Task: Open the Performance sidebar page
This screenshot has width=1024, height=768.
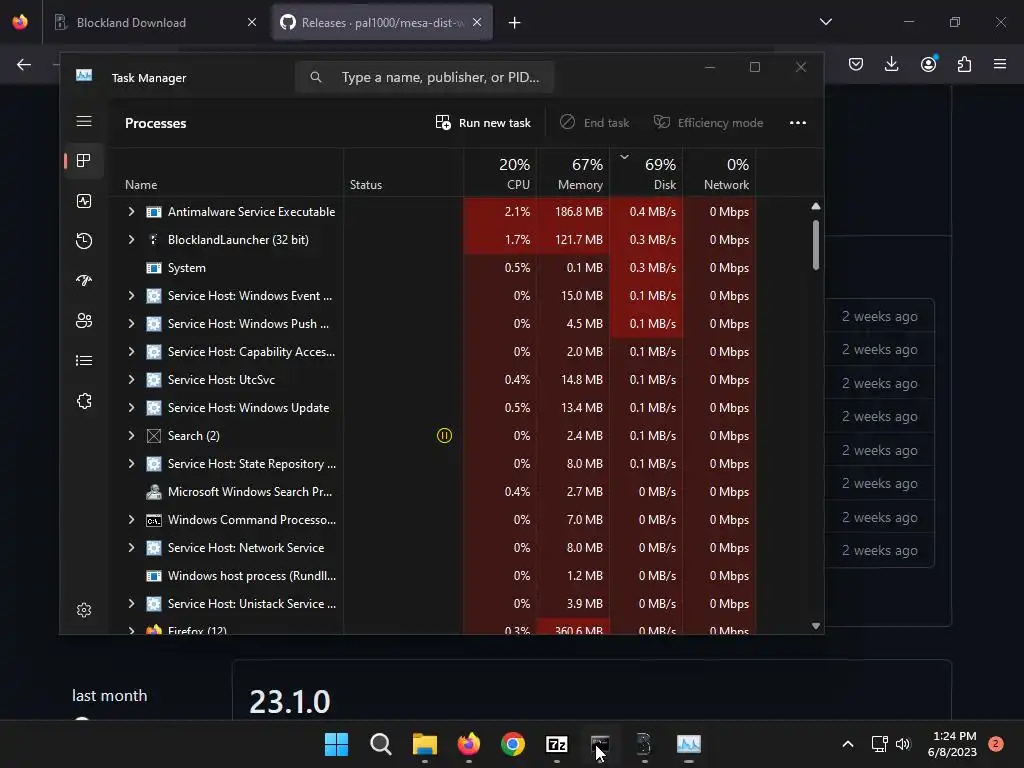Action: click(x=84, y=201)
